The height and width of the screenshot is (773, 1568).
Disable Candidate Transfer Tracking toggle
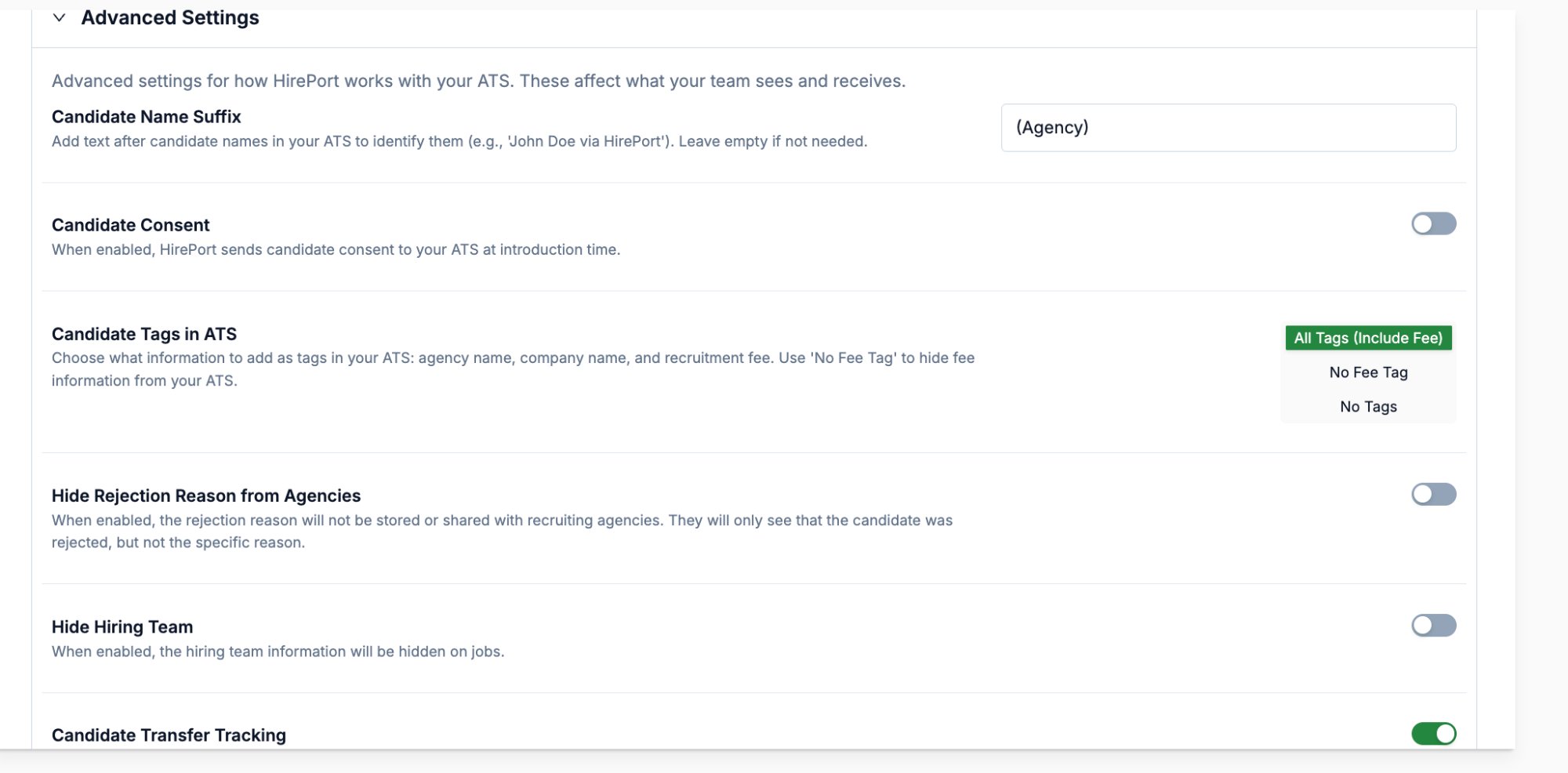pos(1434,733)
